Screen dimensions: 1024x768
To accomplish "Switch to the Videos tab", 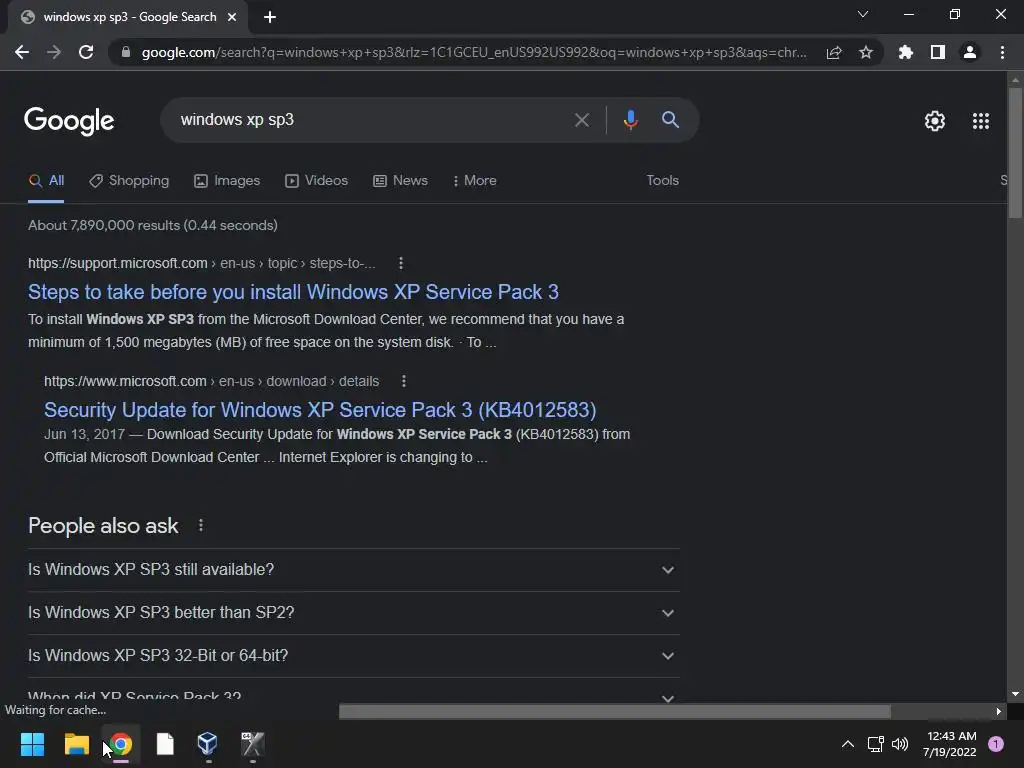I will coord(317,181).
